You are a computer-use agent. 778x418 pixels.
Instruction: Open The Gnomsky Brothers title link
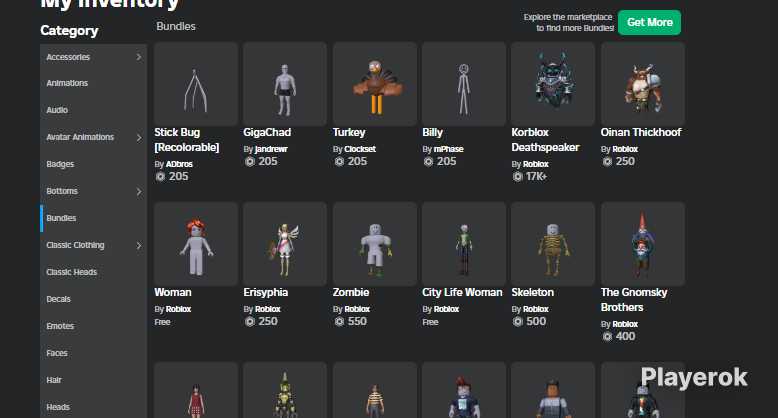click(x=634, y=300)
